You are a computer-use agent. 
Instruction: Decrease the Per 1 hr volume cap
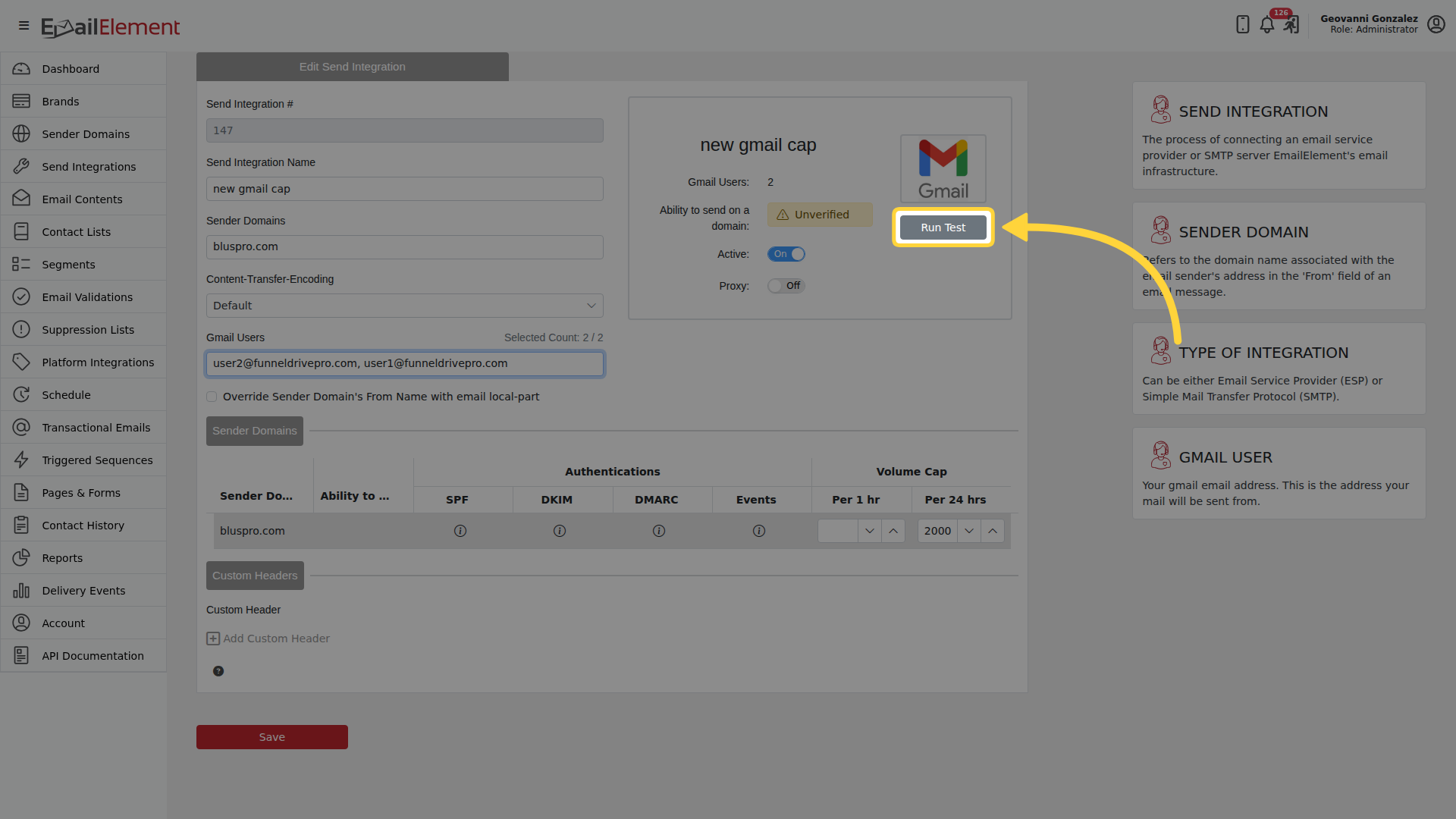[870, 531]
